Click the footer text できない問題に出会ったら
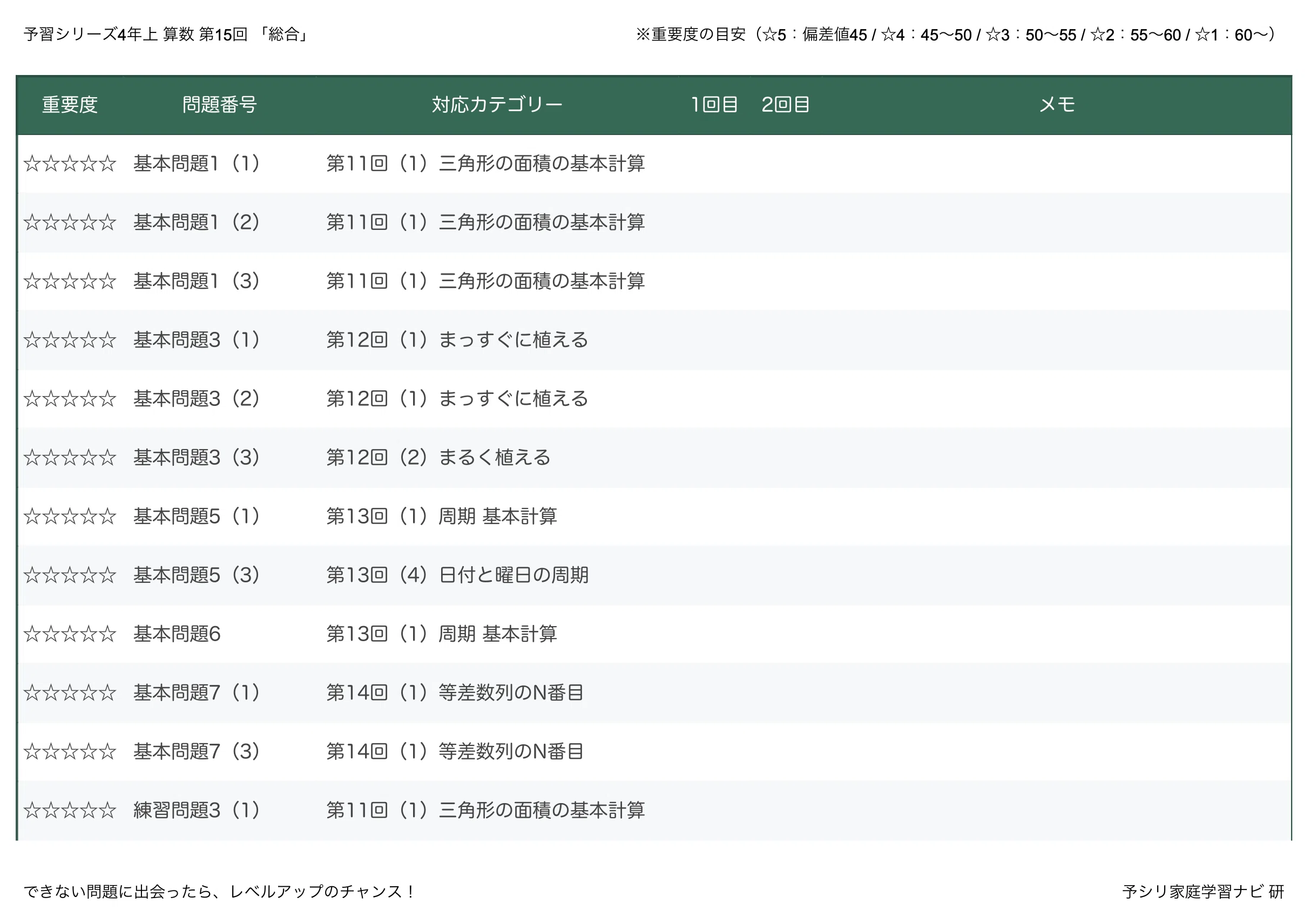The width and height of the screenshot is (1311, 924). pos(220,892)
